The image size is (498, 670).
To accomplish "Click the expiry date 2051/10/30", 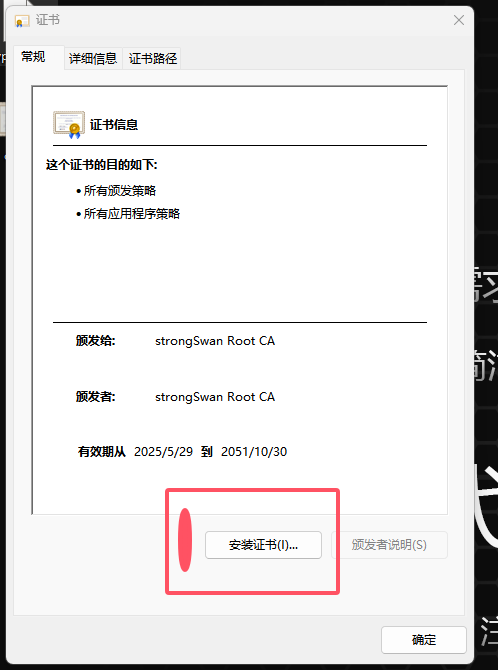I will point(254,452).
